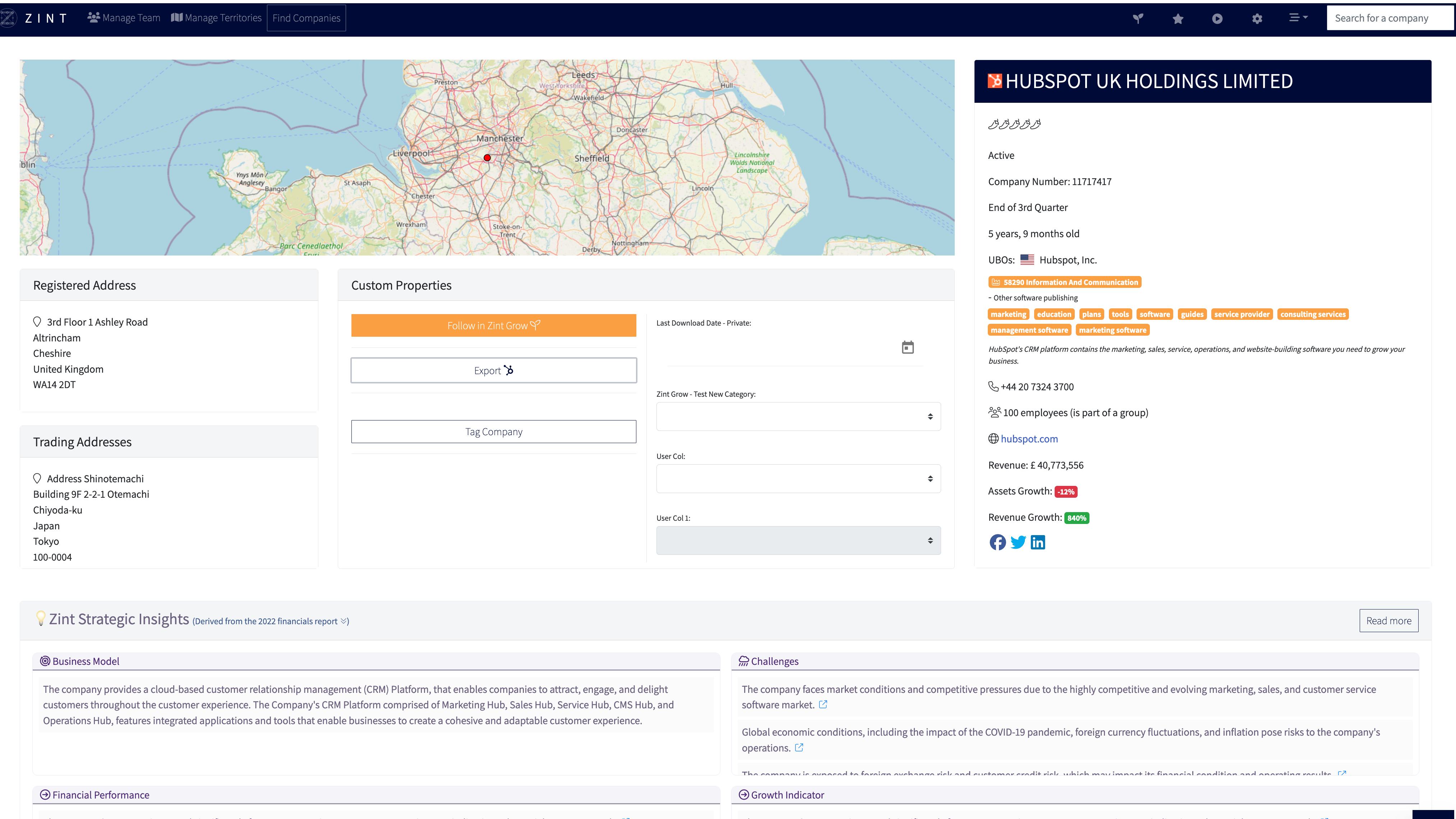Click the Find Companies button
This screenshot has width=1456, height=819.
click(306, 18)
